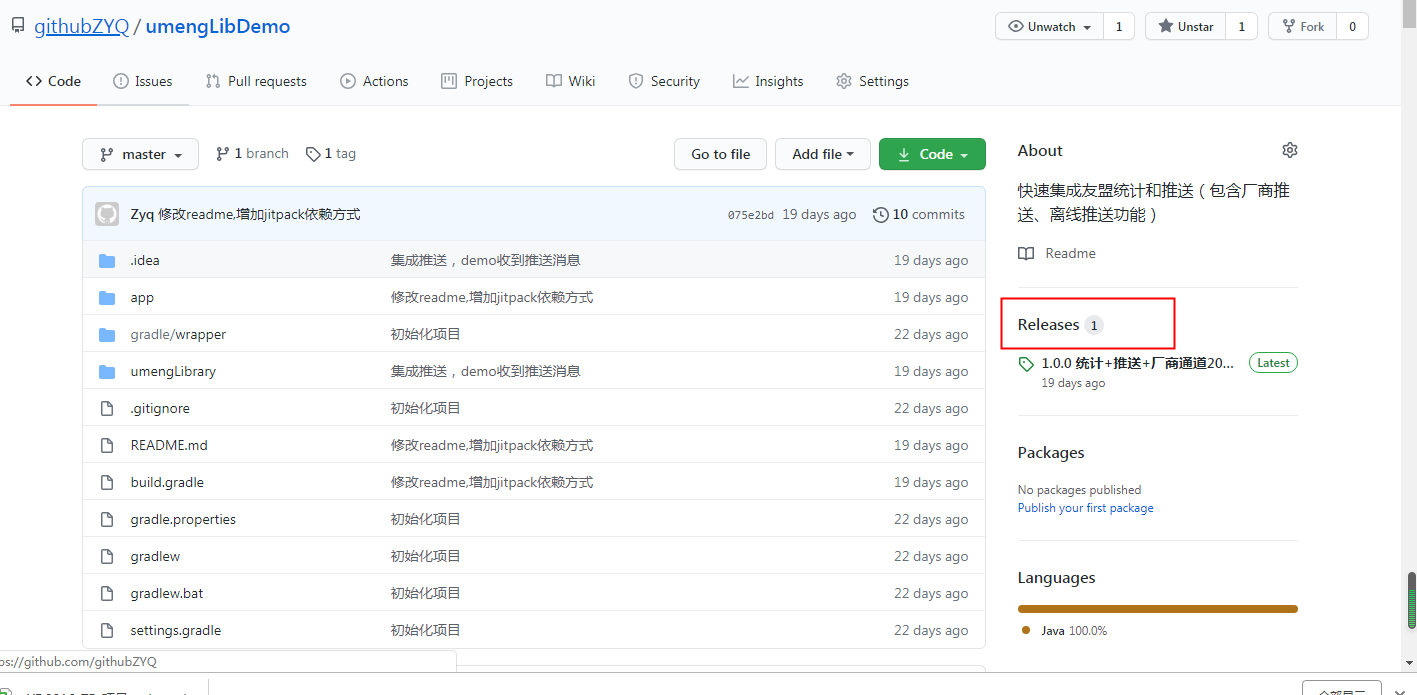Screen dimensions: 1417x695
Task: Click the Unwatch button
Action: point(1049,27)
